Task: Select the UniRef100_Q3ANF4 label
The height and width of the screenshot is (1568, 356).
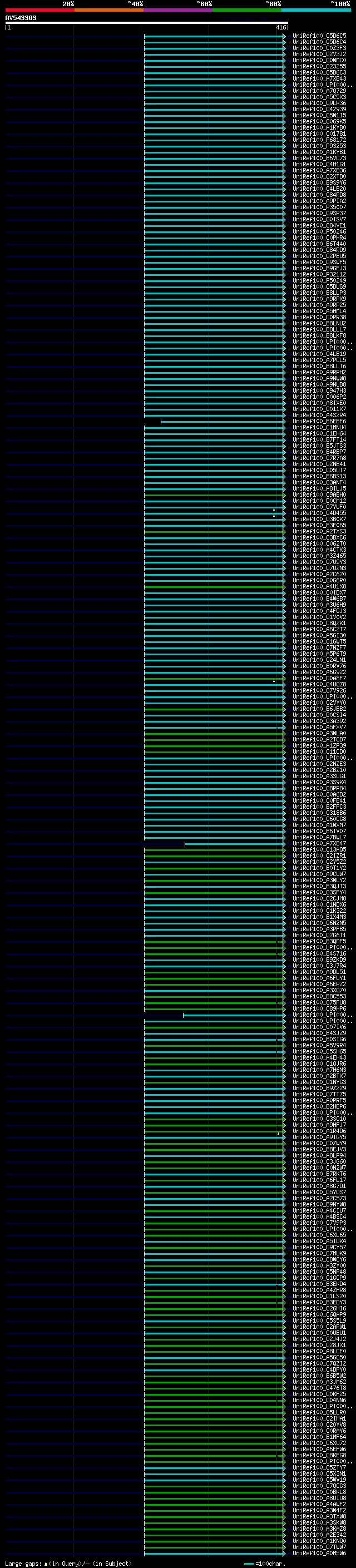Action: pos(319,483)
